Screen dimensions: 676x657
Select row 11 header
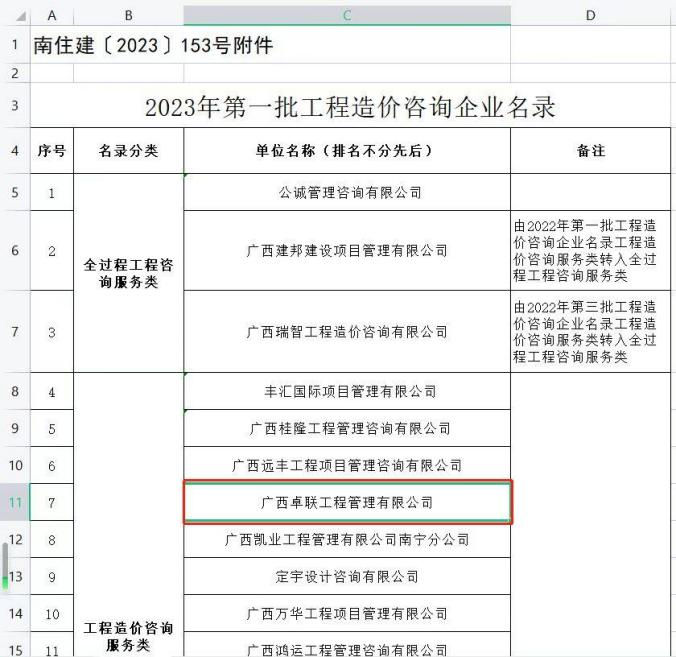[15, 502]
